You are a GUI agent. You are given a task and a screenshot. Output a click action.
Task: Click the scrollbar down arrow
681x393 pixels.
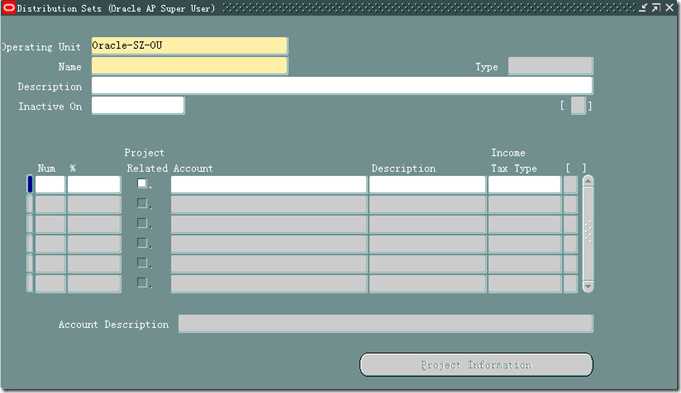tap(588, 287)
